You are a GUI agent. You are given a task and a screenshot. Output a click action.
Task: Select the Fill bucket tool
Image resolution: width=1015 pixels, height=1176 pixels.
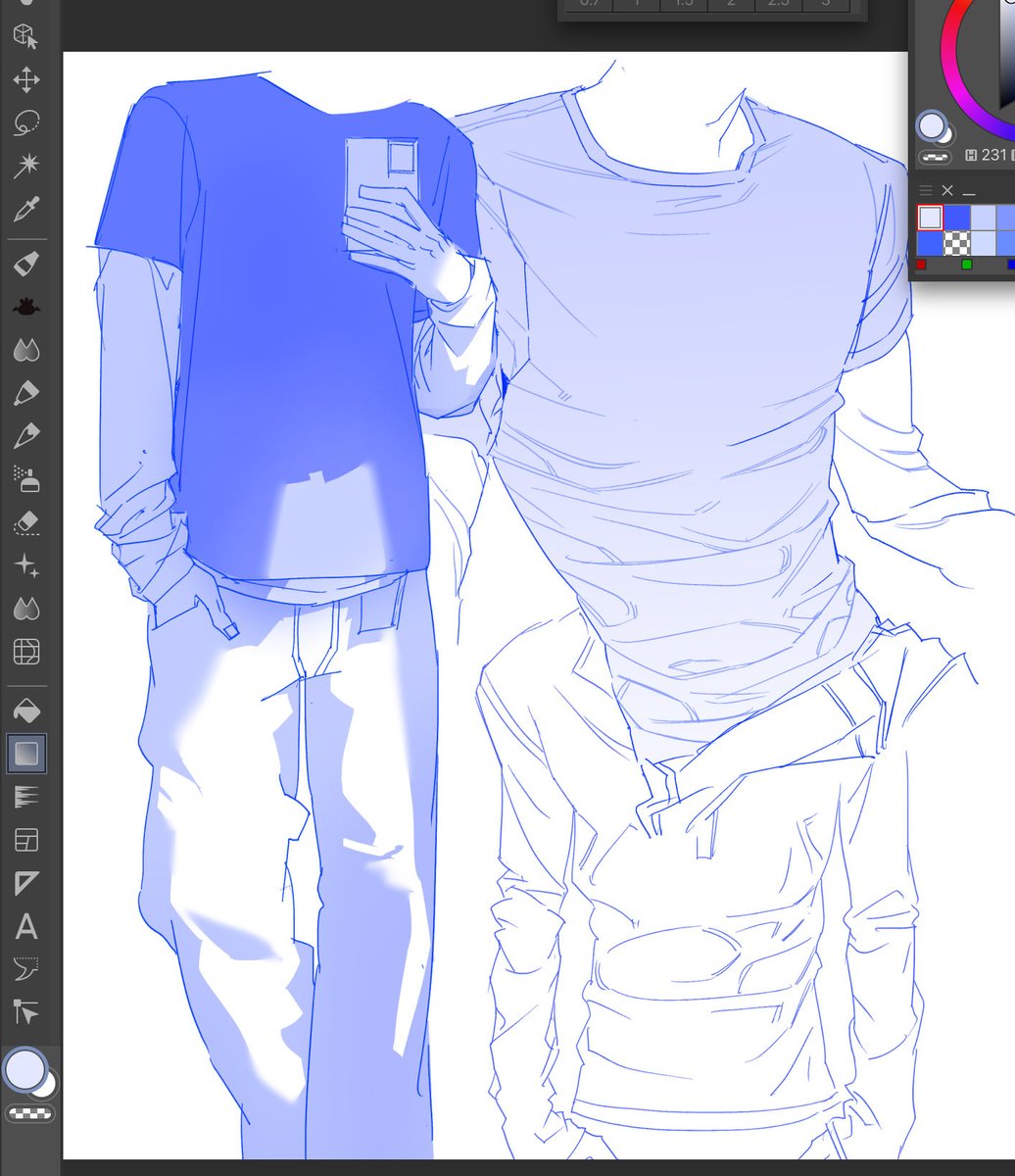point(25,710)
